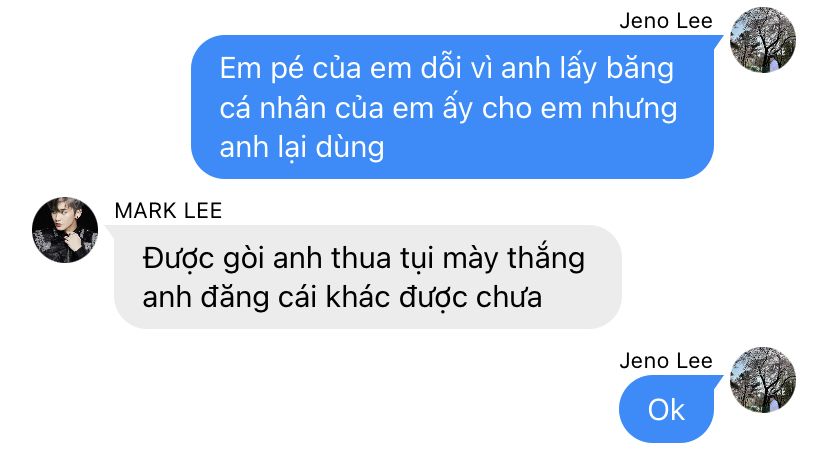Click the line starting 'Em pé của em dỗi'
This screenshot has width=828, height=468.
[x=447, y=69]
